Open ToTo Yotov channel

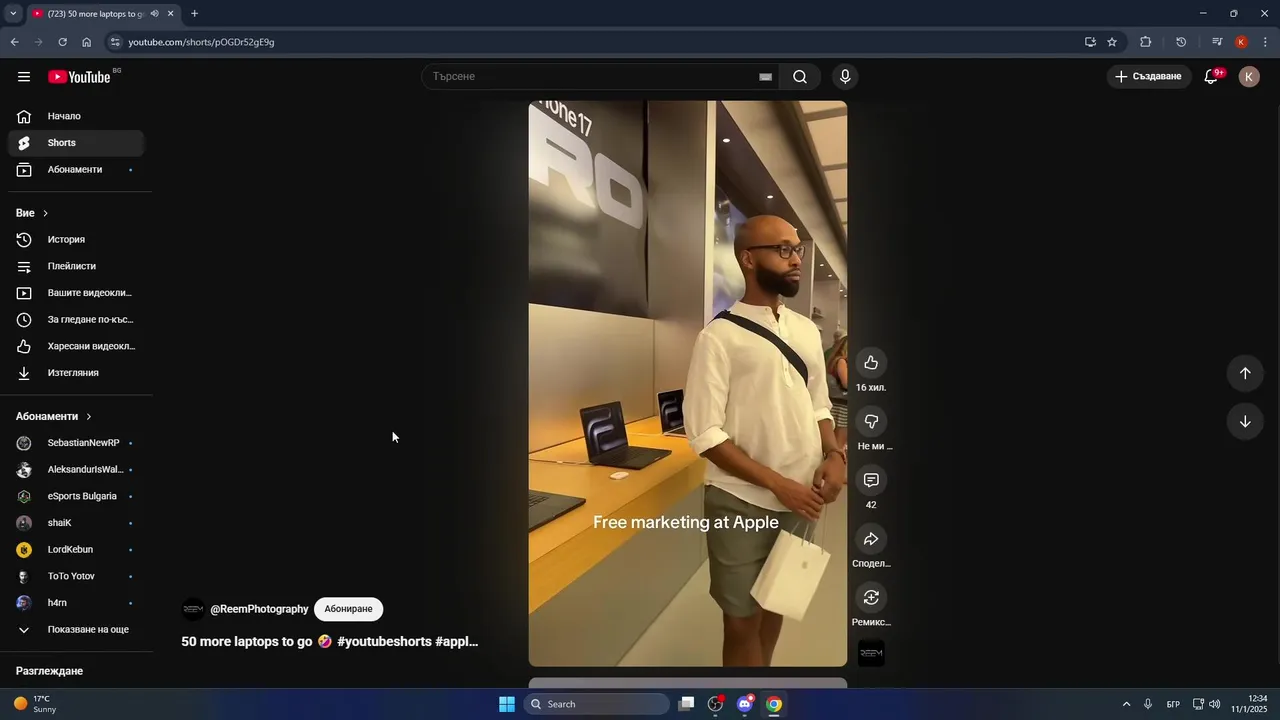[76, 576]
